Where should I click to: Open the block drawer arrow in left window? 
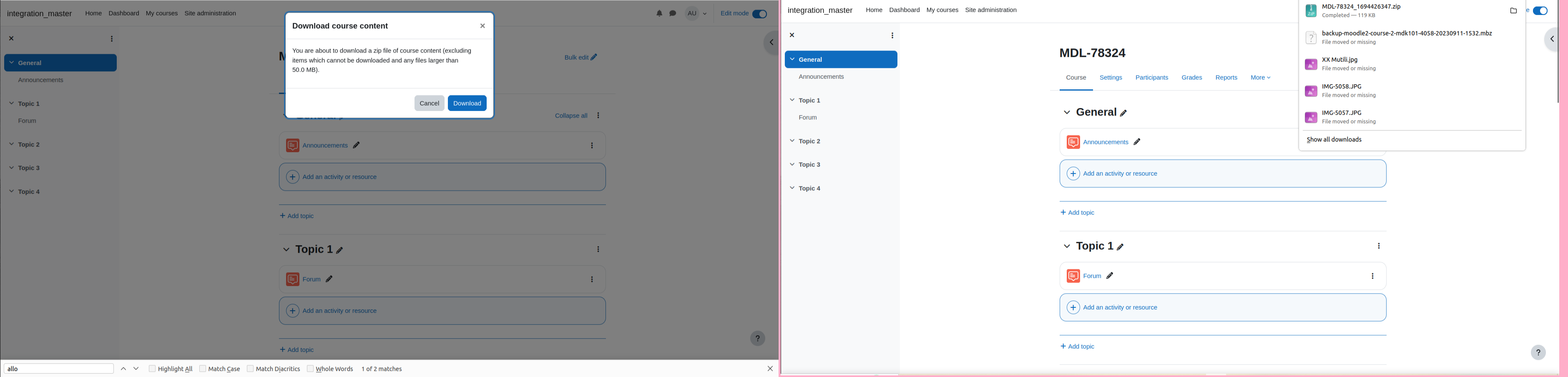coord(771,43)
